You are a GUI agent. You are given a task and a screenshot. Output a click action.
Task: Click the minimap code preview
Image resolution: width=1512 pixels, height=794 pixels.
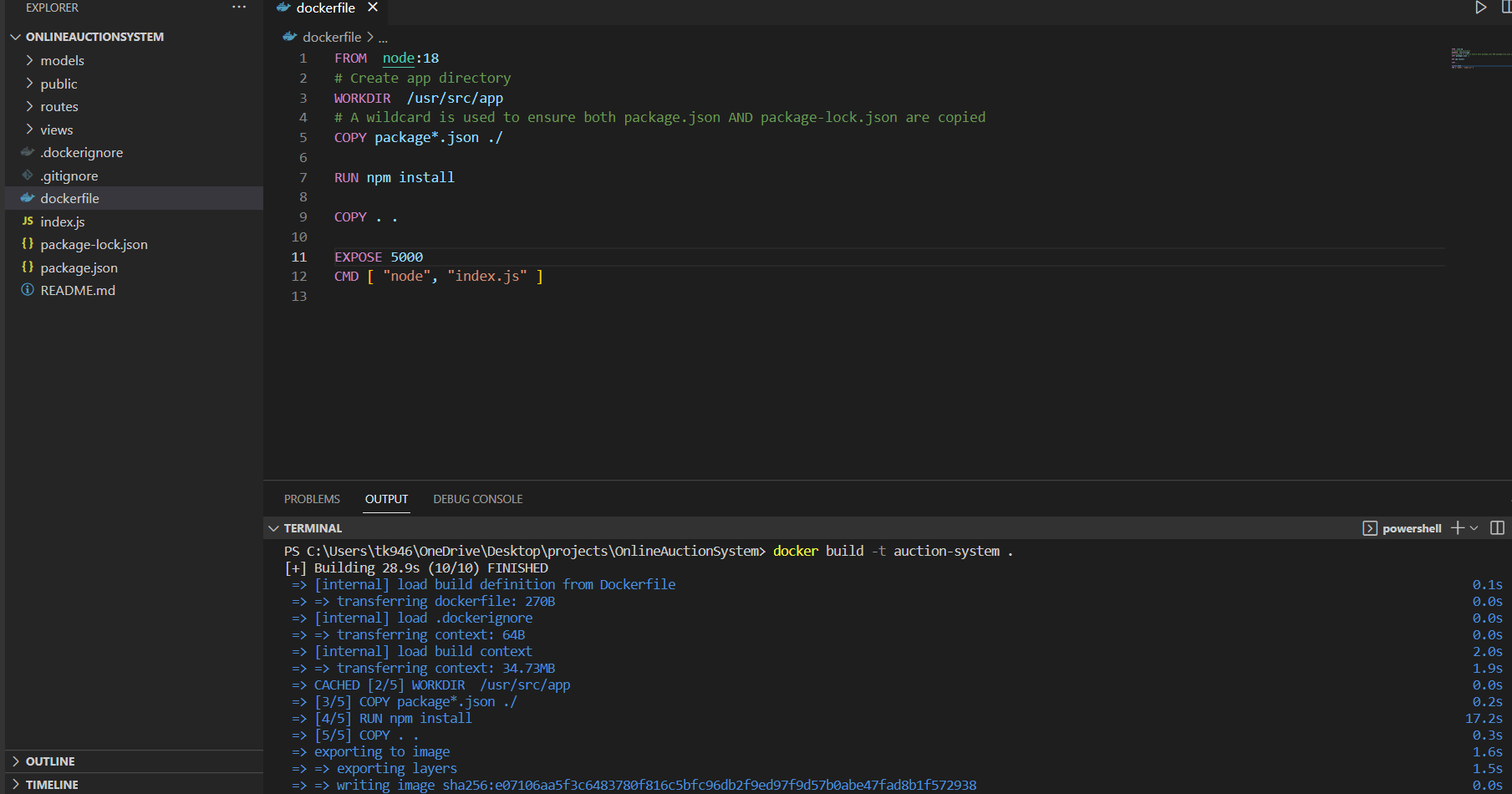[x=1479, y=59]
